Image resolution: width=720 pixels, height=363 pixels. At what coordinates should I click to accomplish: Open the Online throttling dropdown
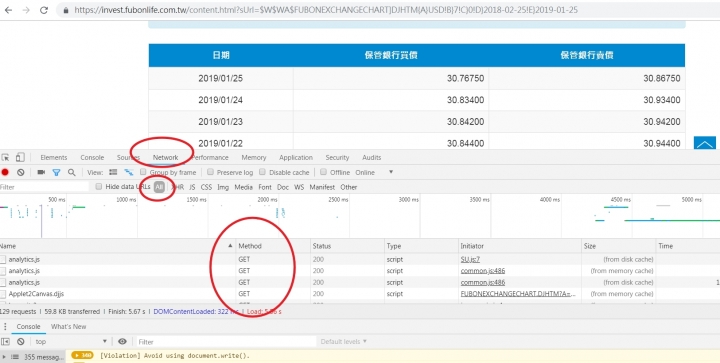click(374, 172)
